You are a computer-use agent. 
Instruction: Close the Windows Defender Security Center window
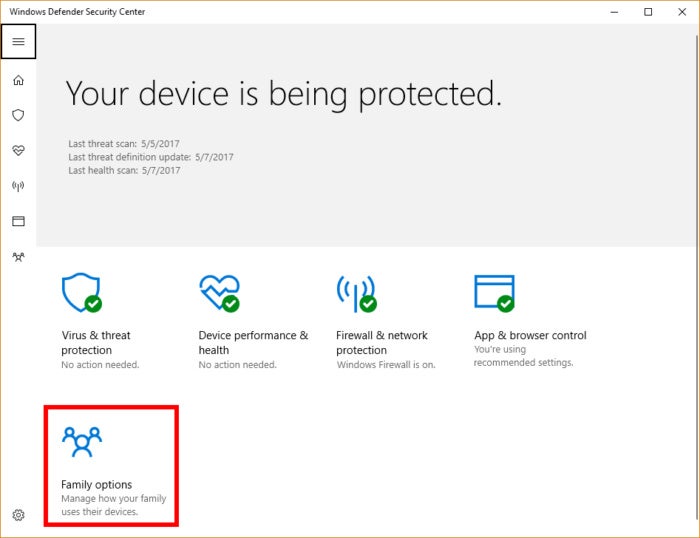(x=682, y=12)
